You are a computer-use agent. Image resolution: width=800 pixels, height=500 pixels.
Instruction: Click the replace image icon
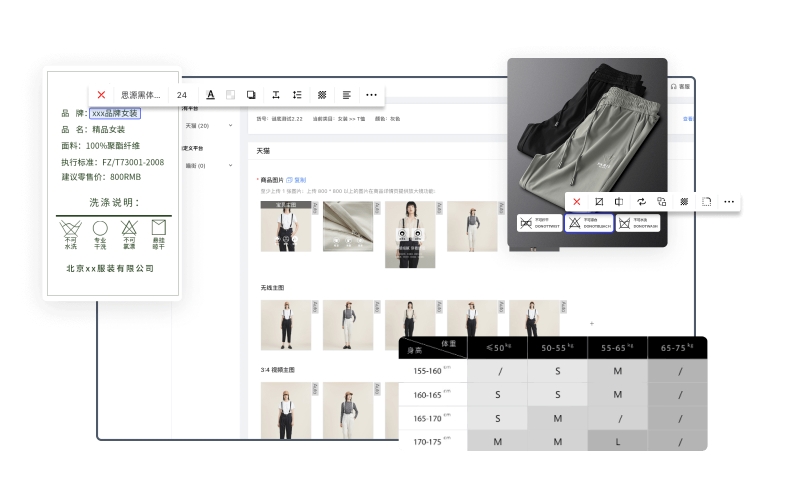pyautogui.click(x=641, y=202)
